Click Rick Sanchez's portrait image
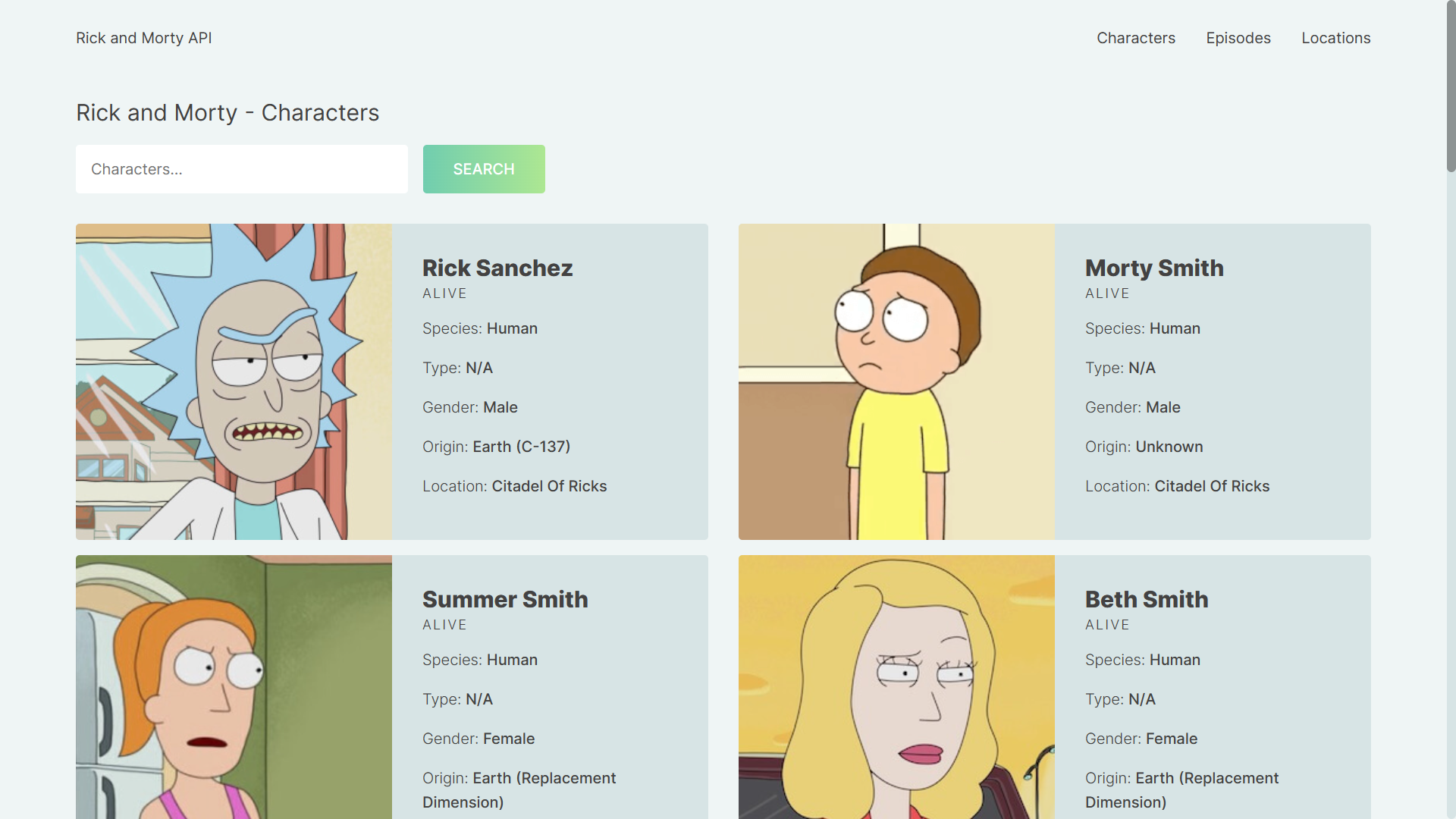The image size is (1456, 819). coord(234,381)
